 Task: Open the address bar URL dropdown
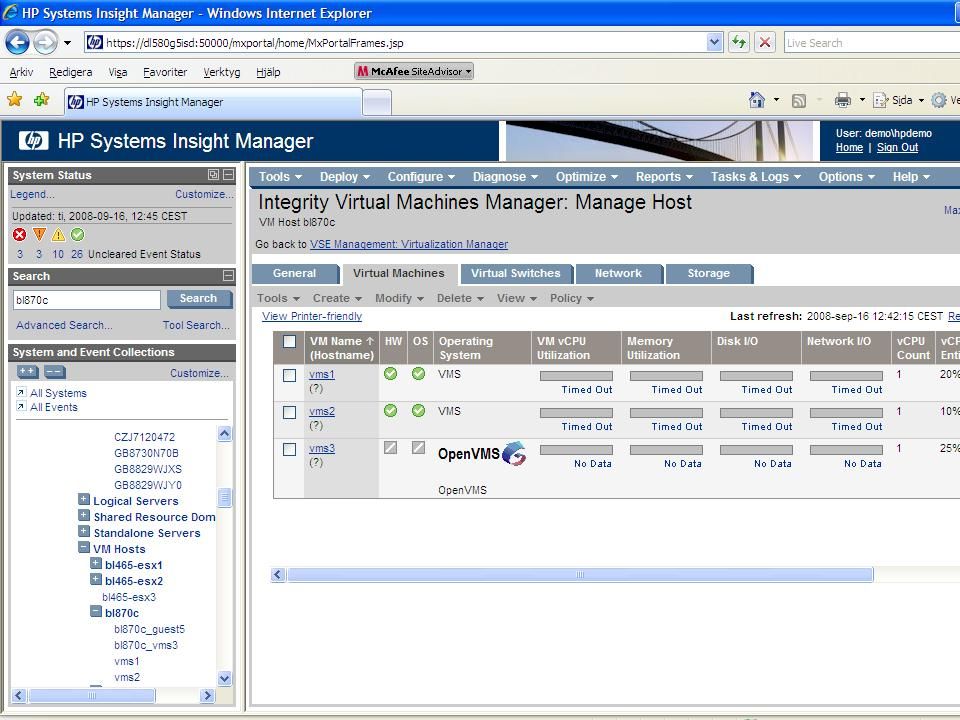[714, 42]
